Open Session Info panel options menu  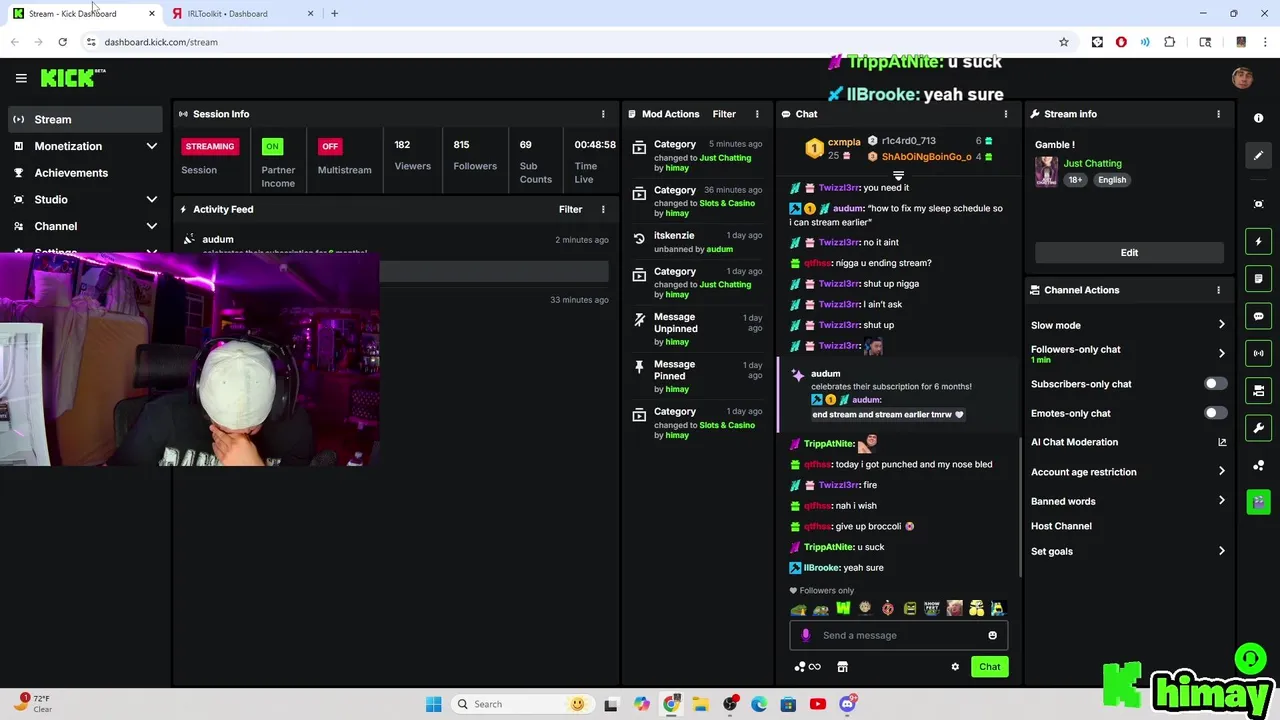pyautogui.click(x=603, y=114)
